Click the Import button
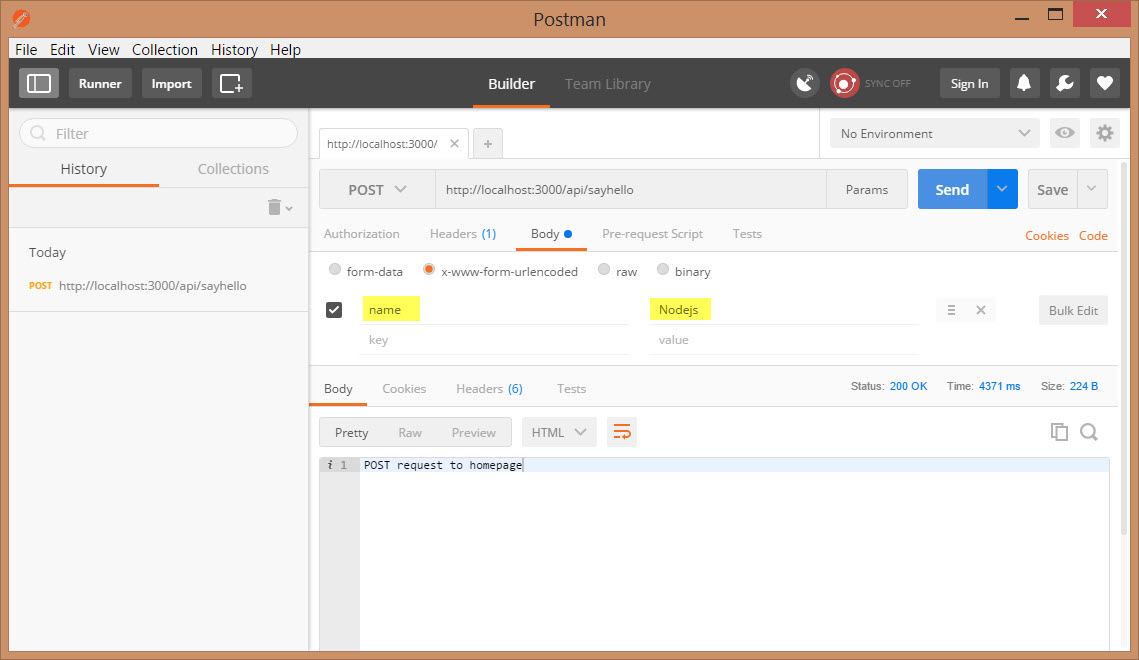Viewport: 1139px width, 660px height. (171, 83)
